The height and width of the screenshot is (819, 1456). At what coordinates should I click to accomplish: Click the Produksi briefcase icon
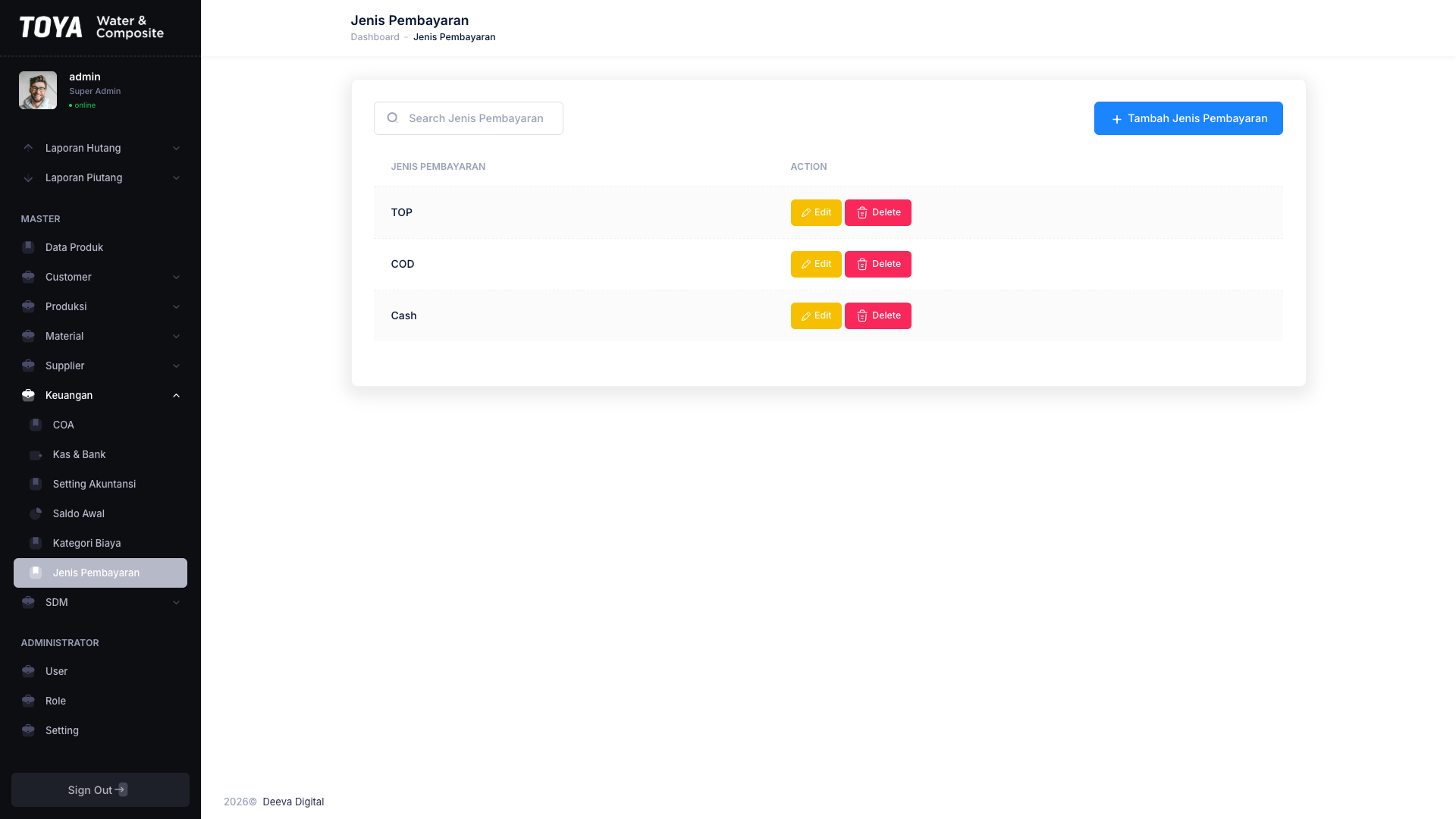coord(28,306)
